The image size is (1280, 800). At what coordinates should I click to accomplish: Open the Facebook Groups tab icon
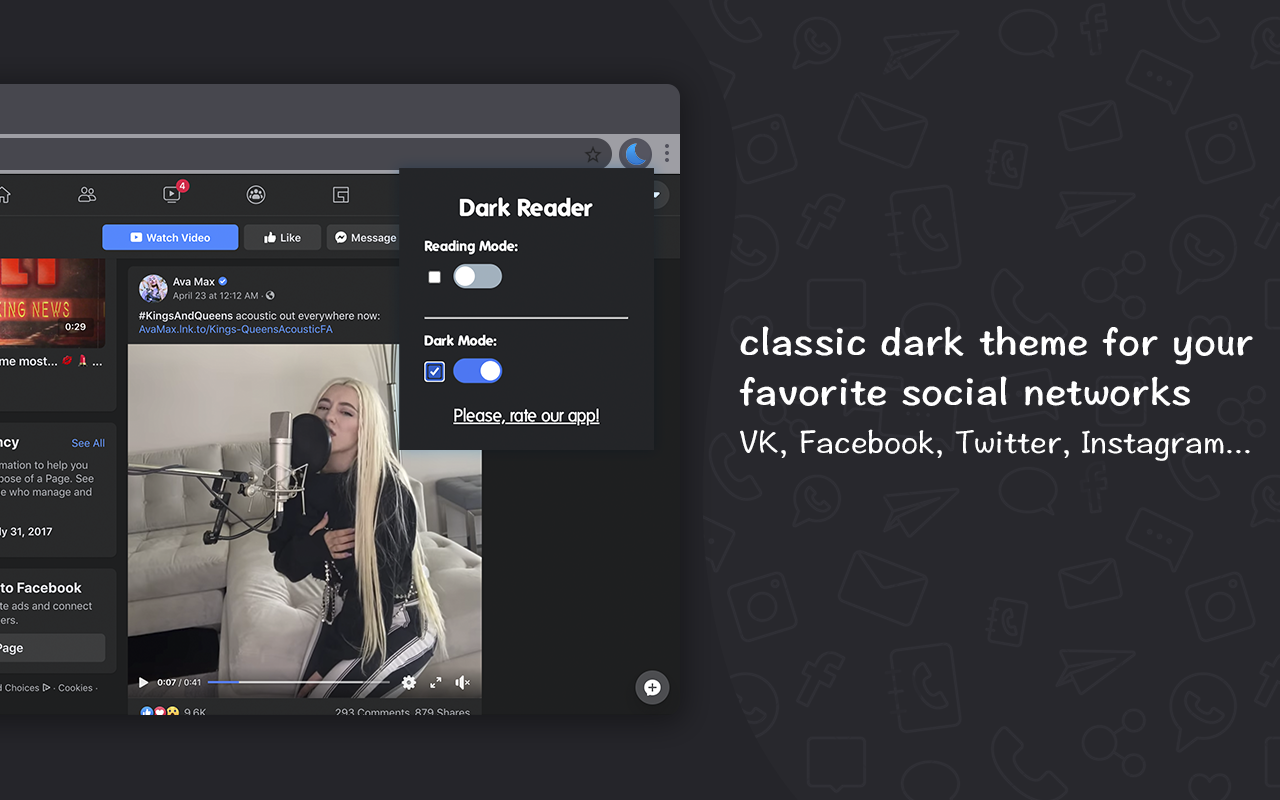(x=256, y=194)
